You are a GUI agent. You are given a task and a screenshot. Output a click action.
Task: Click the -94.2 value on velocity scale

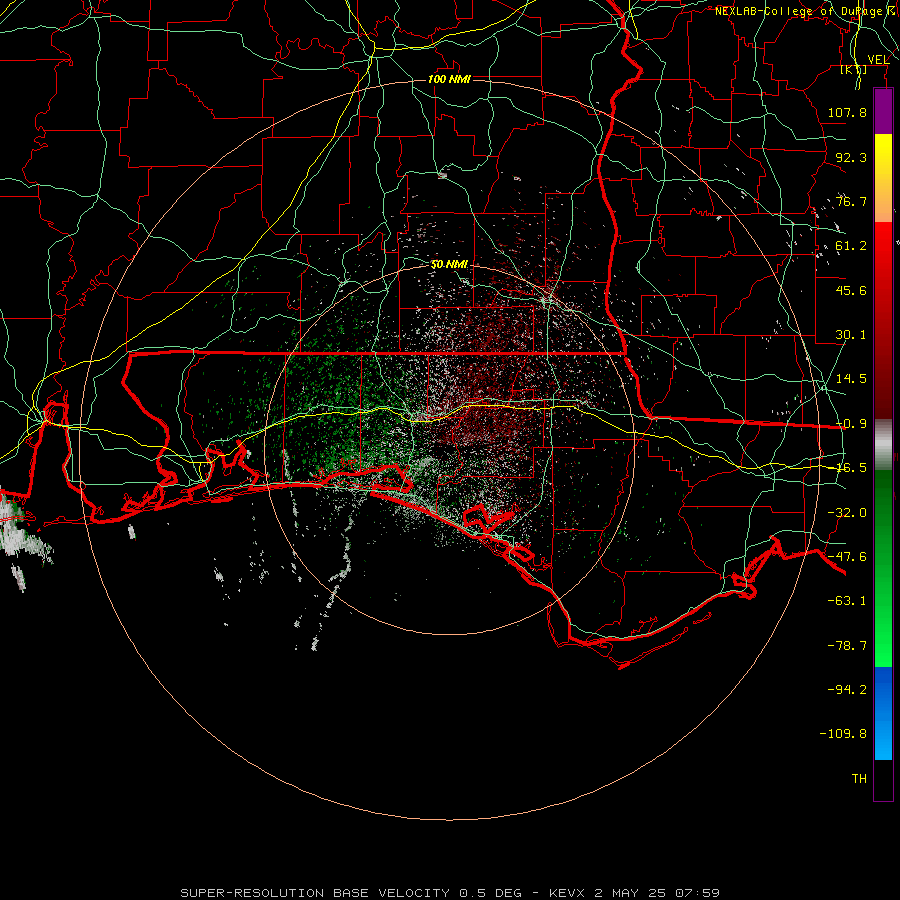(847, 690)
